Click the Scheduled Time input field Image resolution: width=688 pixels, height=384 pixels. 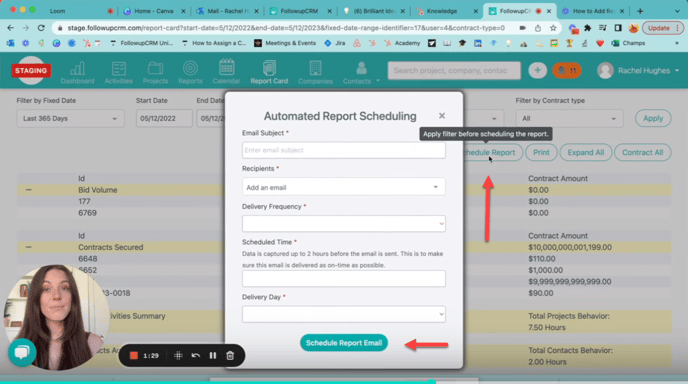(344, 279)
